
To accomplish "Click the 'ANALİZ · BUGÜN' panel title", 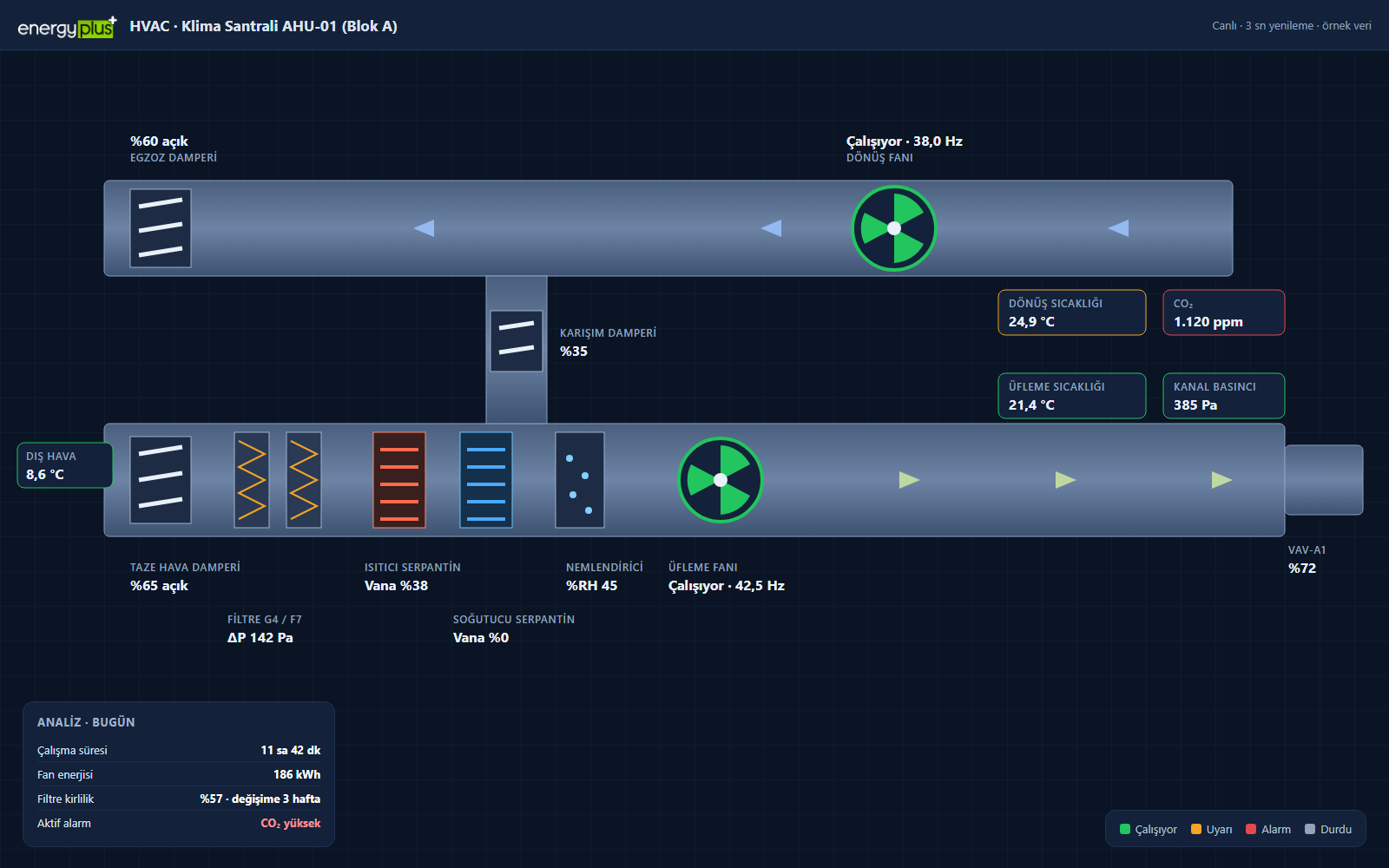I will pos(86,722).
